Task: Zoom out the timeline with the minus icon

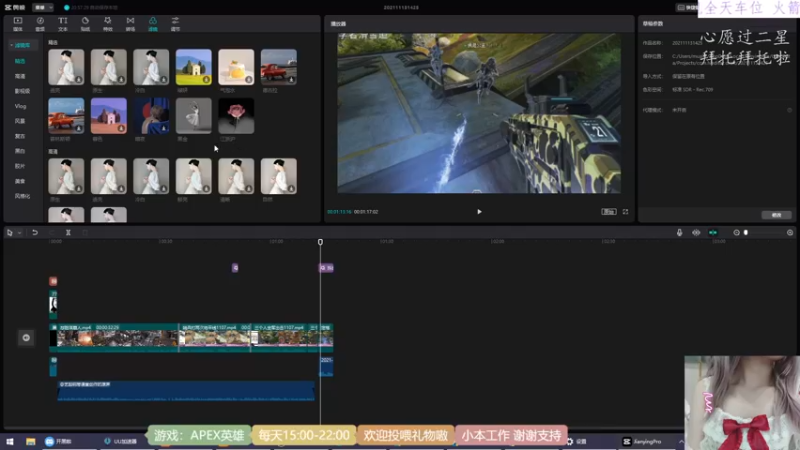Action: point(736,233)
